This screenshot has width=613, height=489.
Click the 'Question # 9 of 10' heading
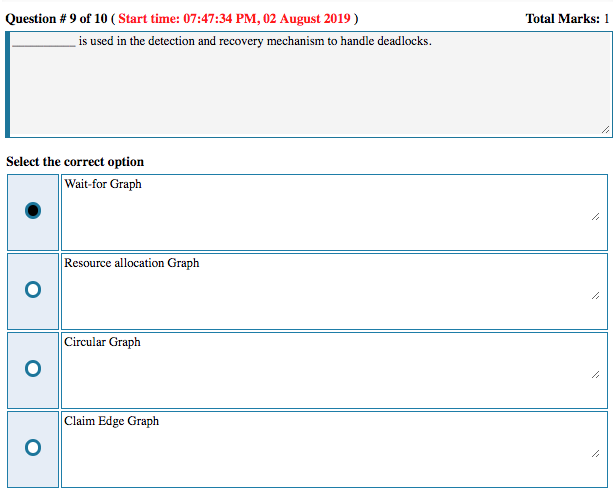pos(56,19)
